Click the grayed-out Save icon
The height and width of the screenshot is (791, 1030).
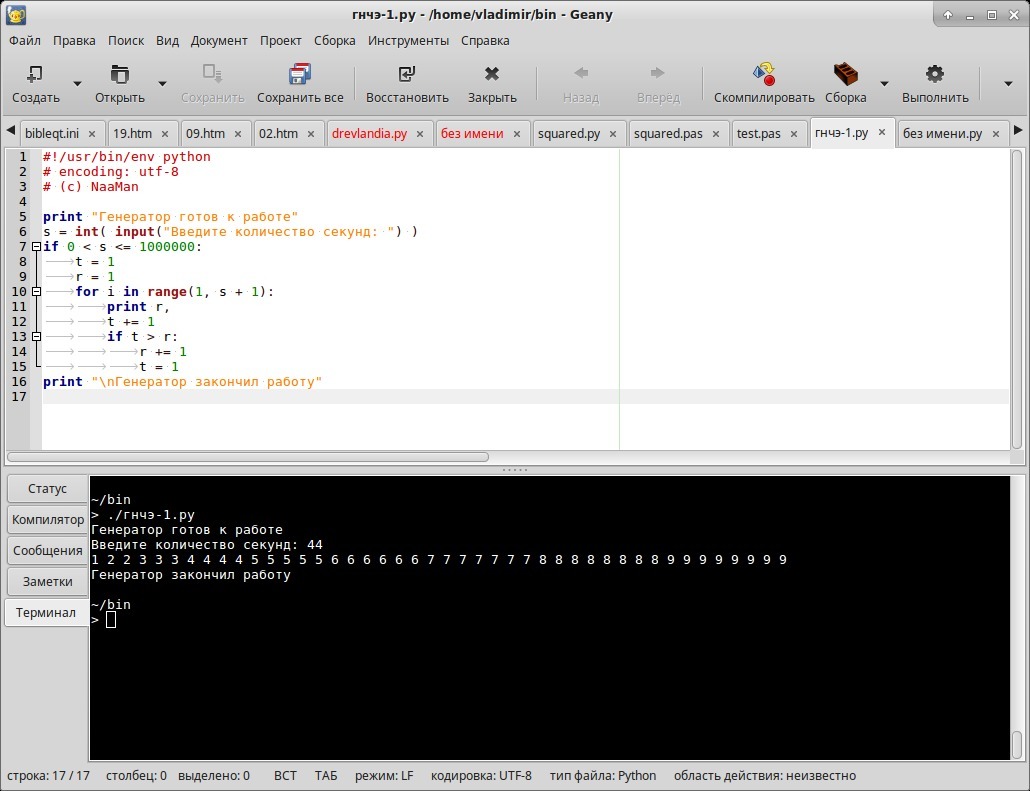212,74
